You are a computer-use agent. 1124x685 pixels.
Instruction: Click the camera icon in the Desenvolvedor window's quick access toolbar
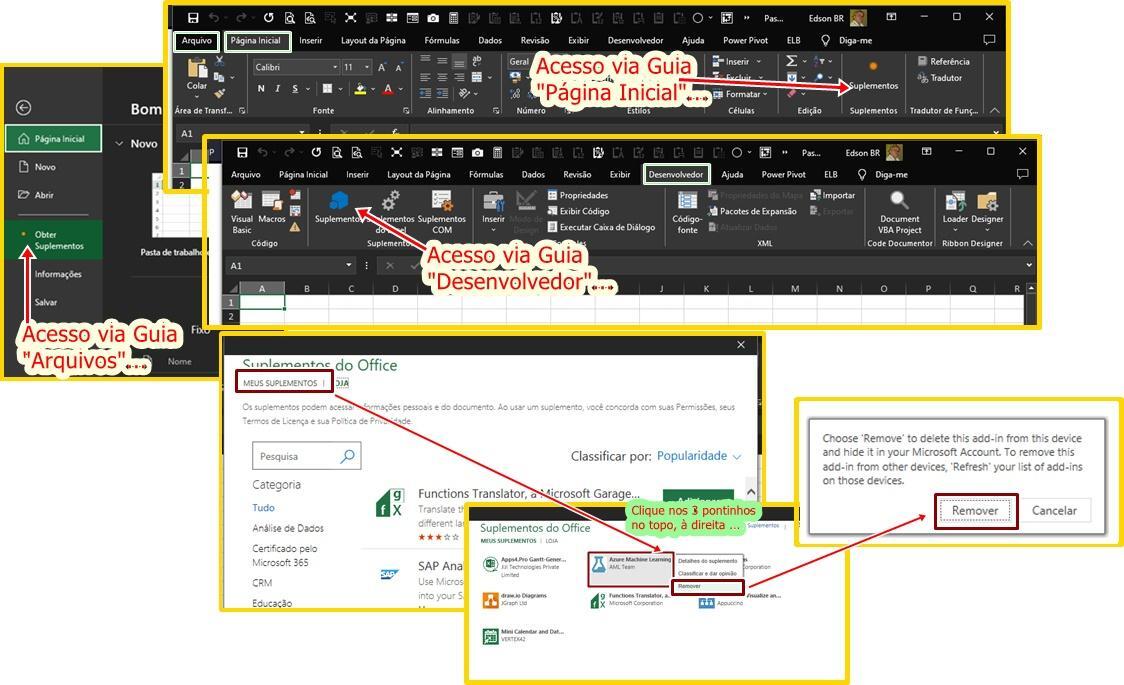pos(477,153)
